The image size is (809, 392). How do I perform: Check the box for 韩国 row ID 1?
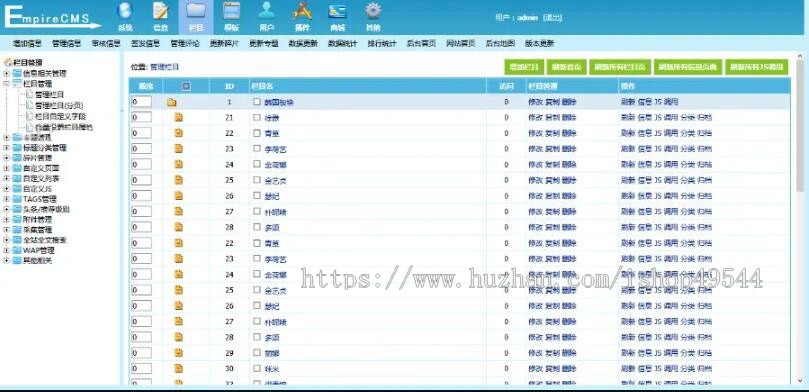[257, 102]
